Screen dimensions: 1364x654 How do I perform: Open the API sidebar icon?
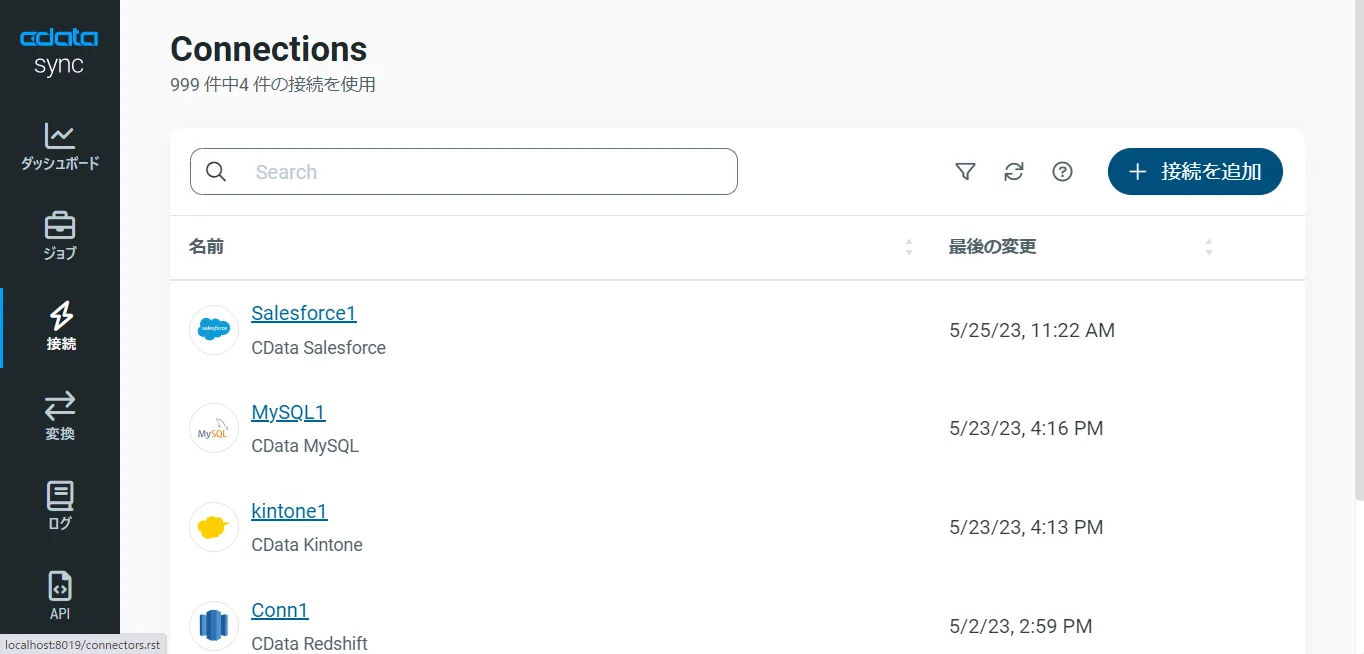click(x=60, y=596)
